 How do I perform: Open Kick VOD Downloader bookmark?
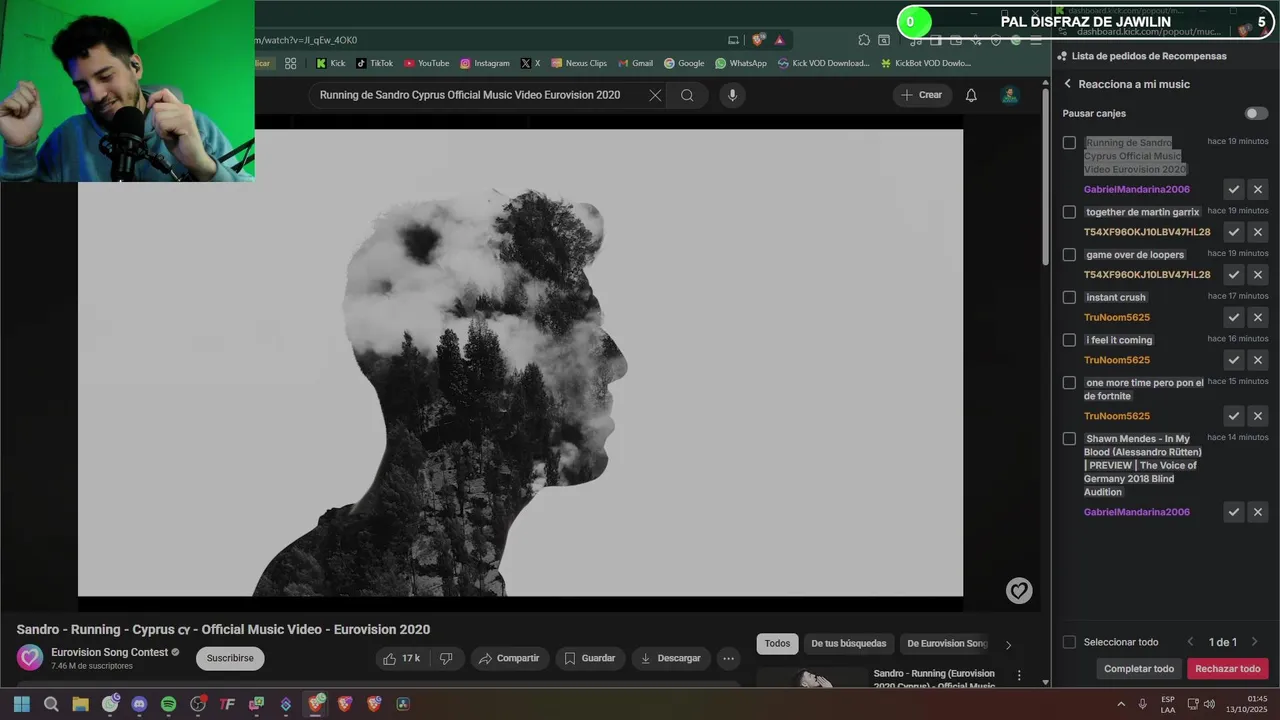pyautogui.click(x=824, y=63)
